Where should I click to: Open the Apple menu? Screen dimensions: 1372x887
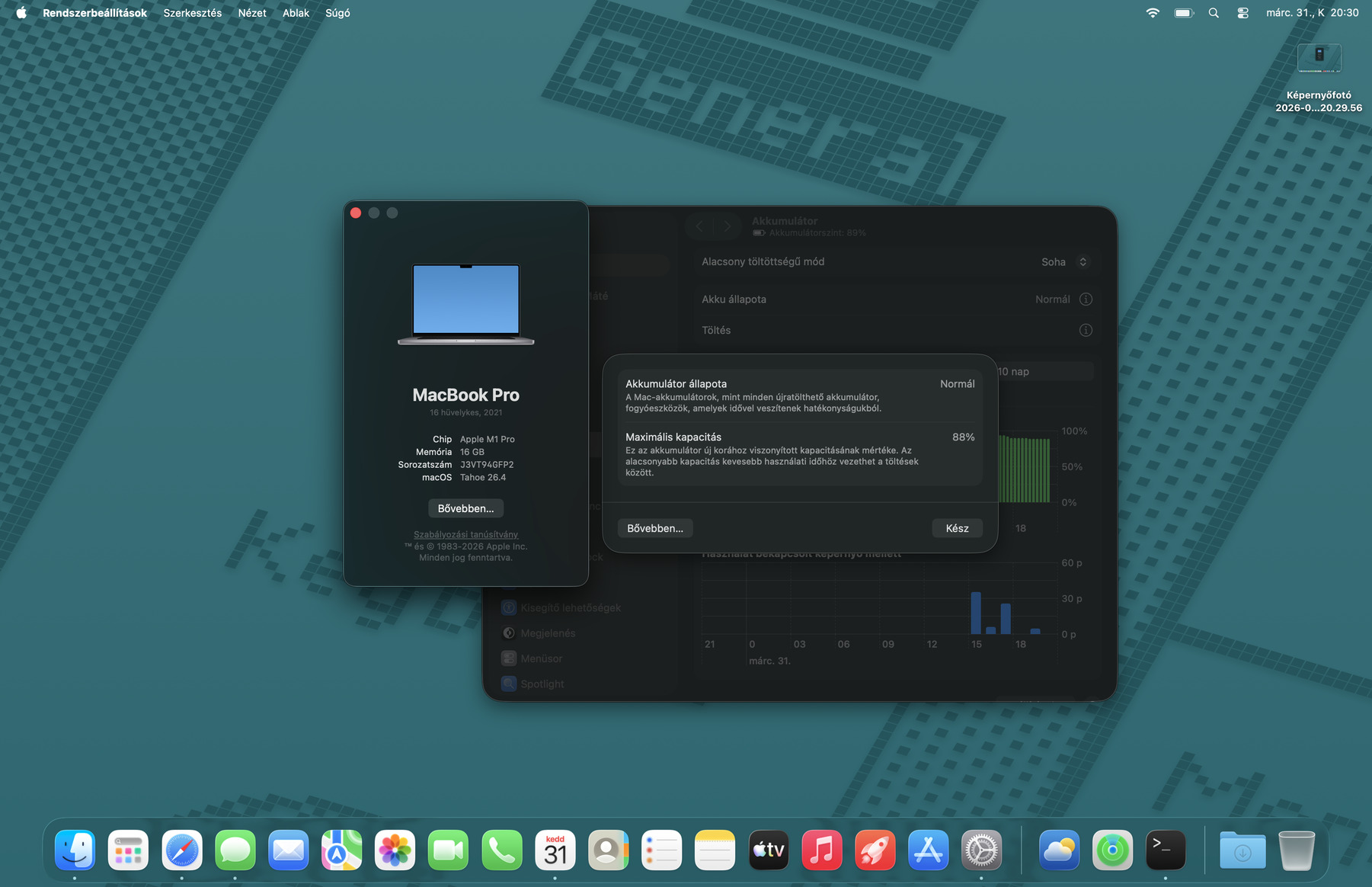21,13
